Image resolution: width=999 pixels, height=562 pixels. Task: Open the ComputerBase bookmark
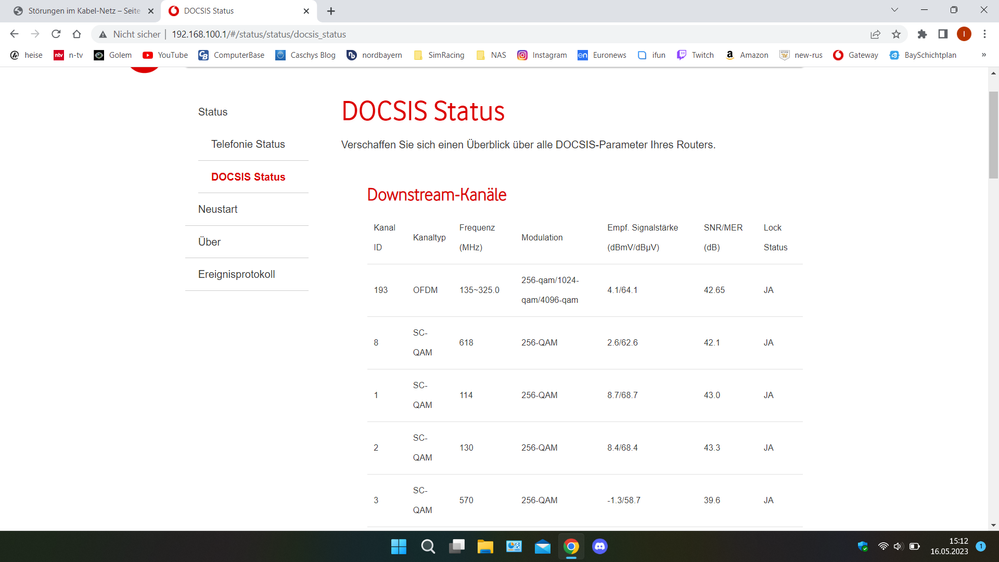pos(231,55)
